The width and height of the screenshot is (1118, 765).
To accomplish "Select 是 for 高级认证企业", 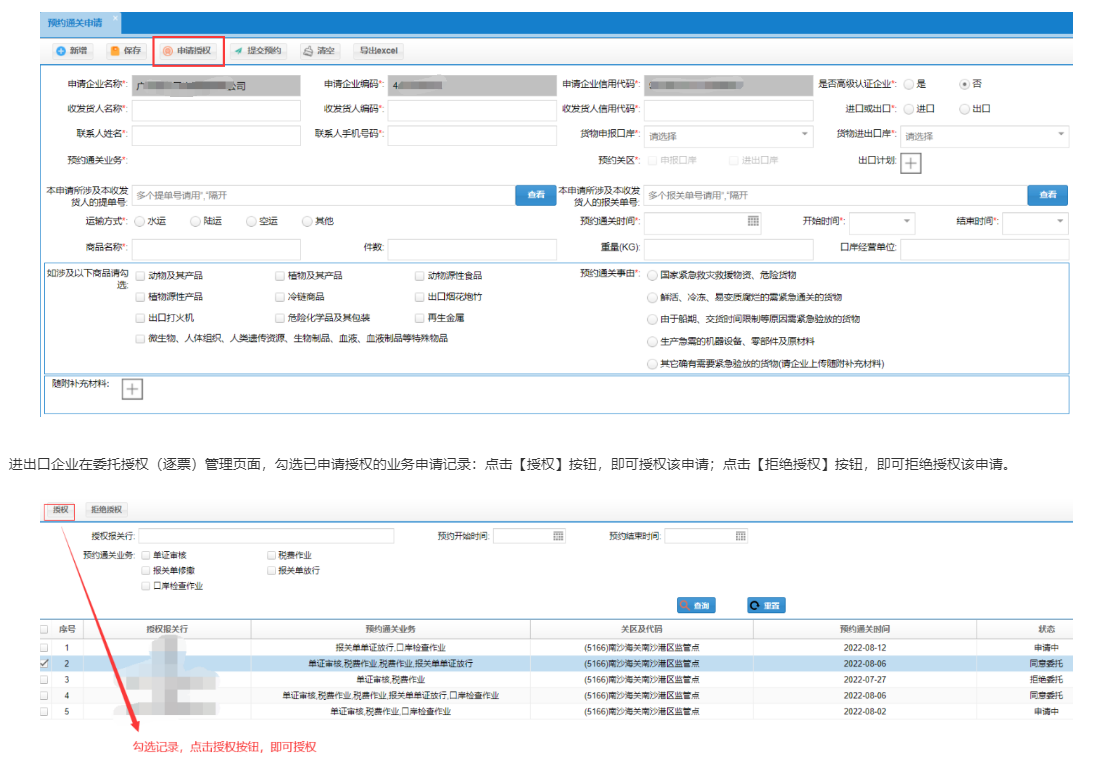I will coord(909,84).
